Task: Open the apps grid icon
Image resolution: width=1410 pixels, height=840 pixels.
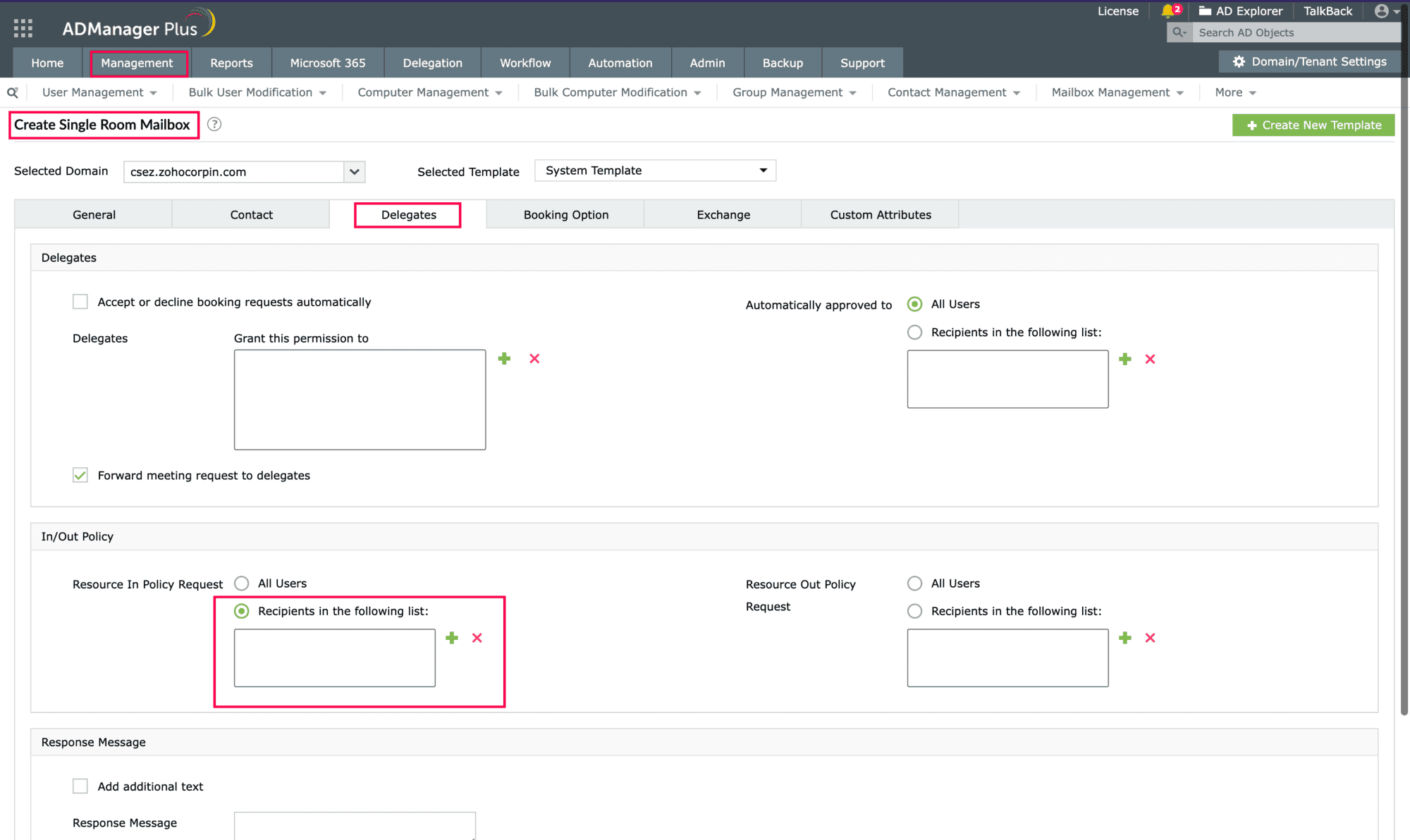Action: click(x=23, y=28)
